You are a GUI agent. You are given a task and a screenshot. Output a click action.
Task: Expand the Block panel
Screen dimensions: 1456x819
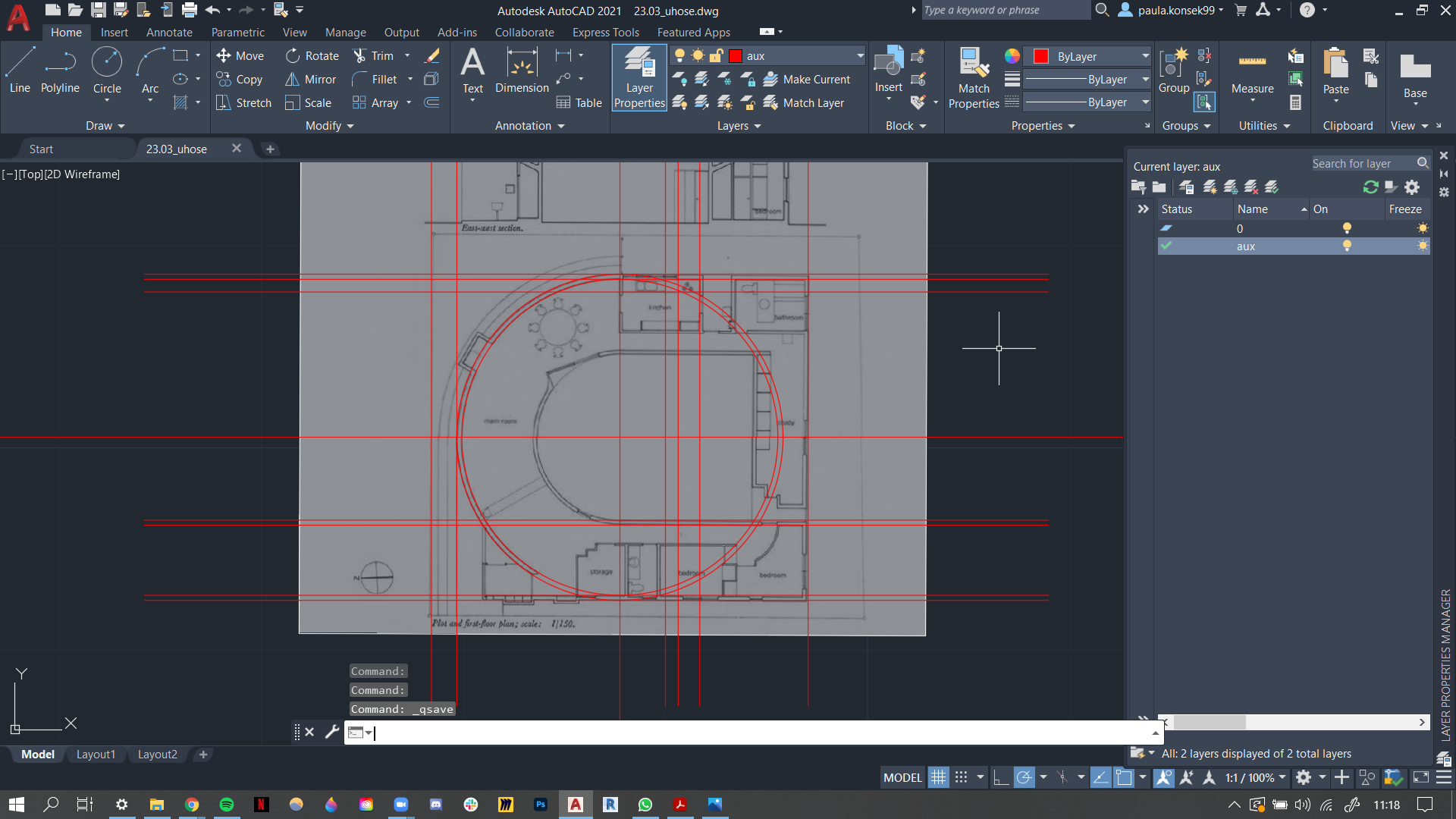[x=906, y=126]
